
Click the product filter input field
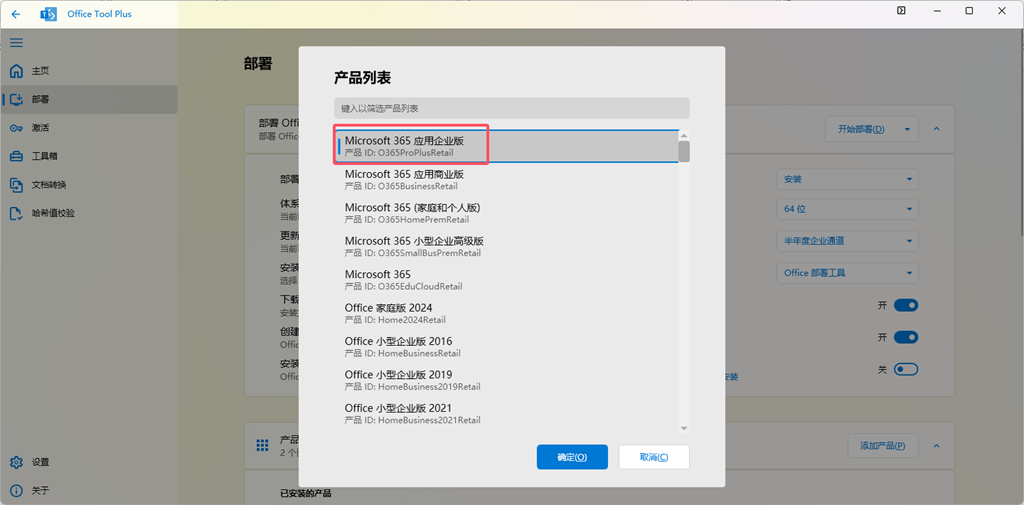[511, 108]
